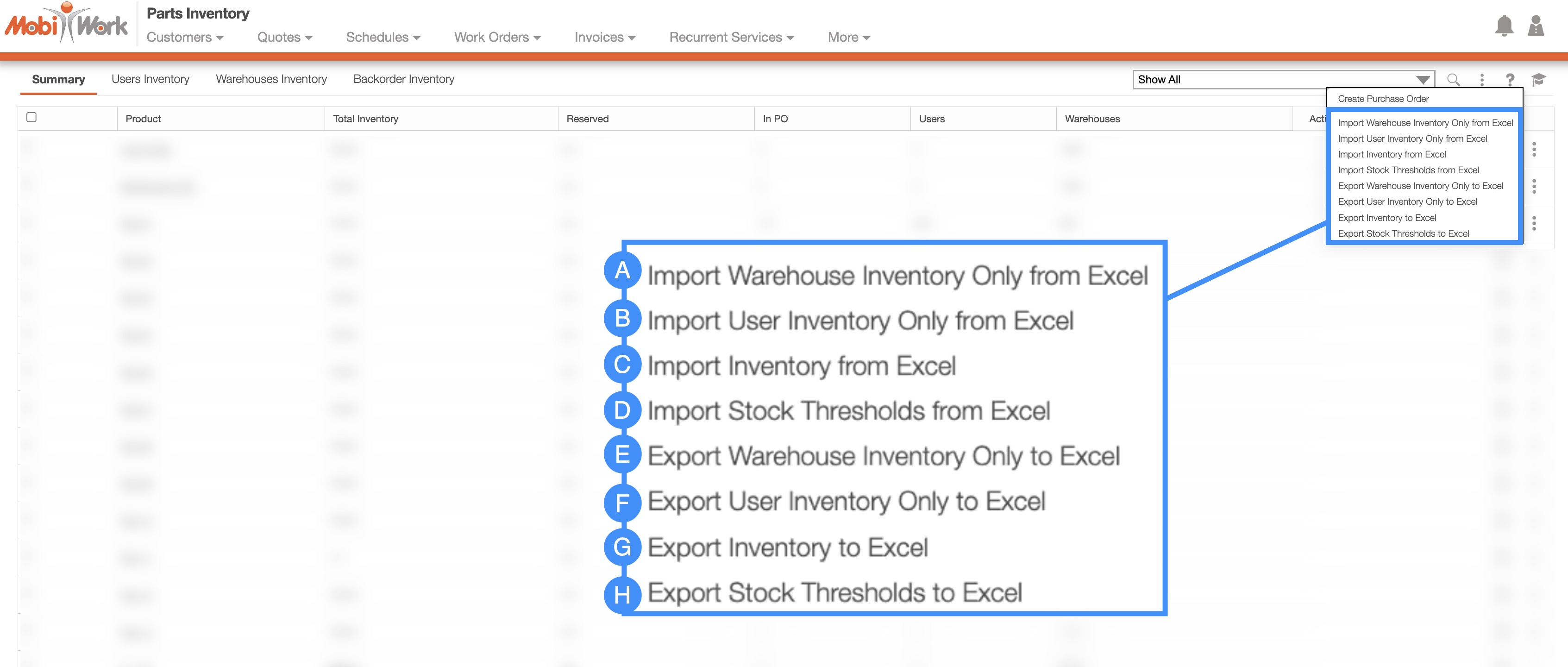Expand the Customers menu
Image resolution: width=1568 pixels, height=667 pixels.
point(184,38)
